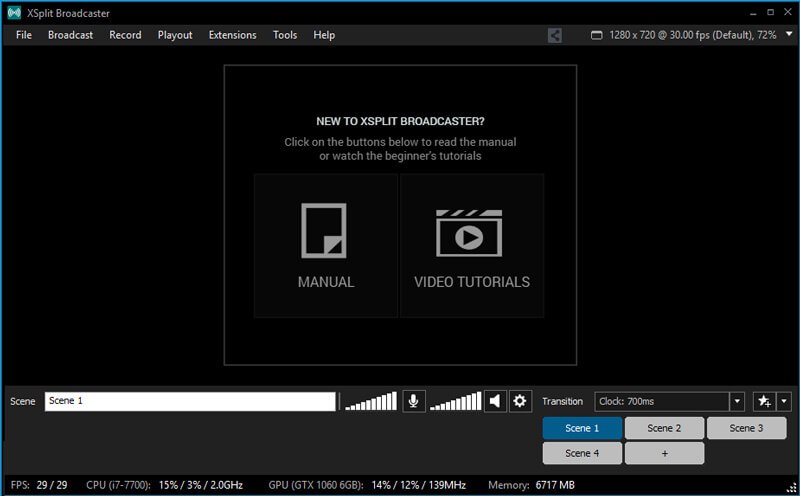Adjust the microphone volume level bars
Viewport: 800px width, 496px height.
(370, 401)
